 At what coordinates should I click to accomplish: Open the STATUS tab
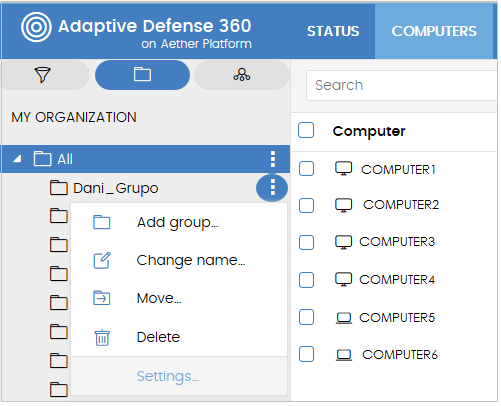pos(333,31)
